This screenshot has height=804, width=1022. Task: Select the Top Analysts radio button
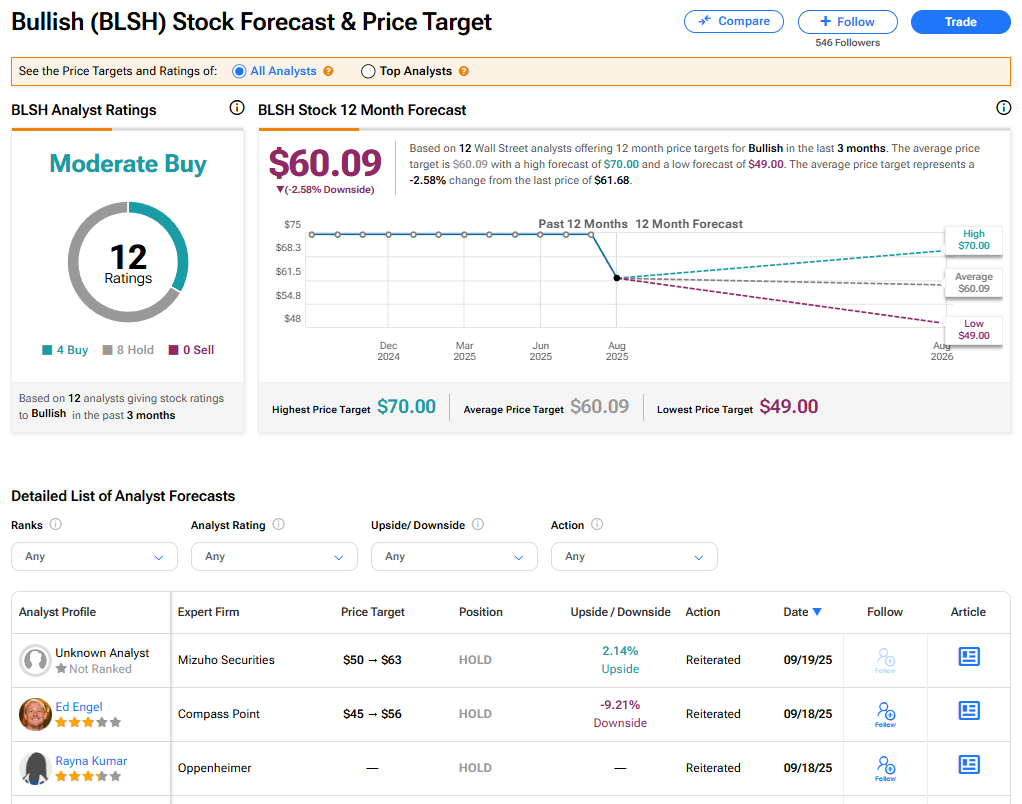click(x=368, y=72)
